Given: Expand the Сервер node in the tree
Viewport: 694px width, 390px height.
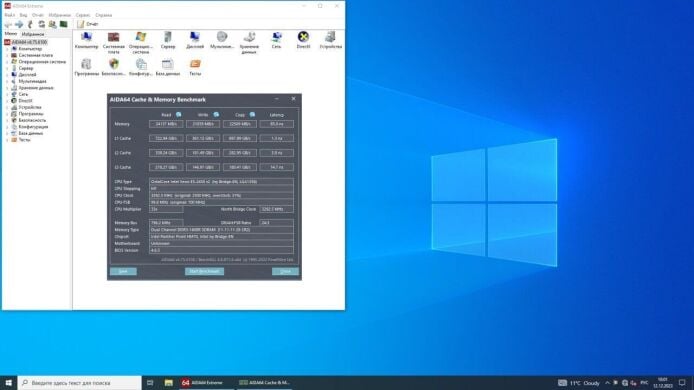Looking at the screenshot, I should pos(7,68).
